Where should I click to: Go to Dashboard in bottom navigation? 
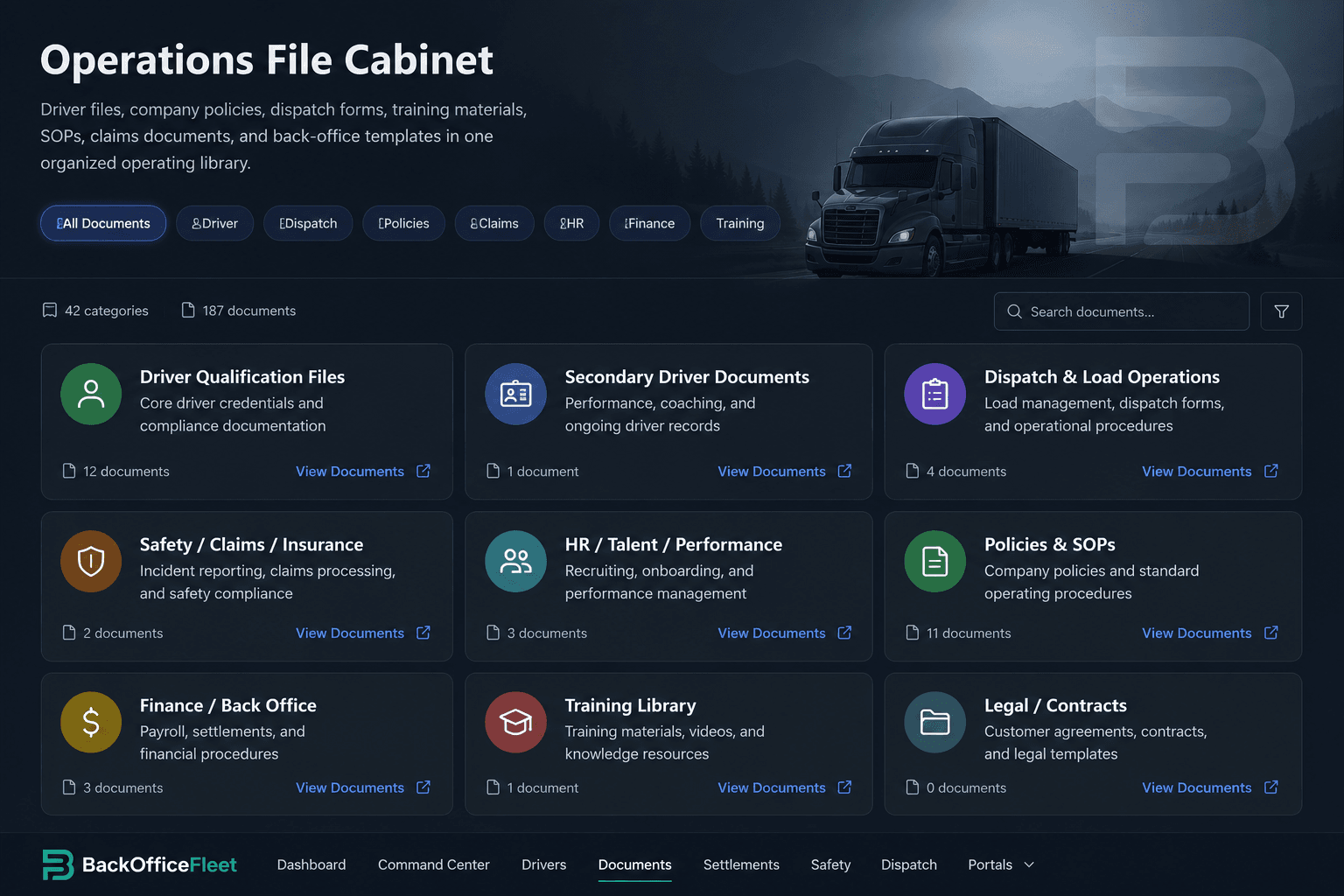(x=311, y=864)
